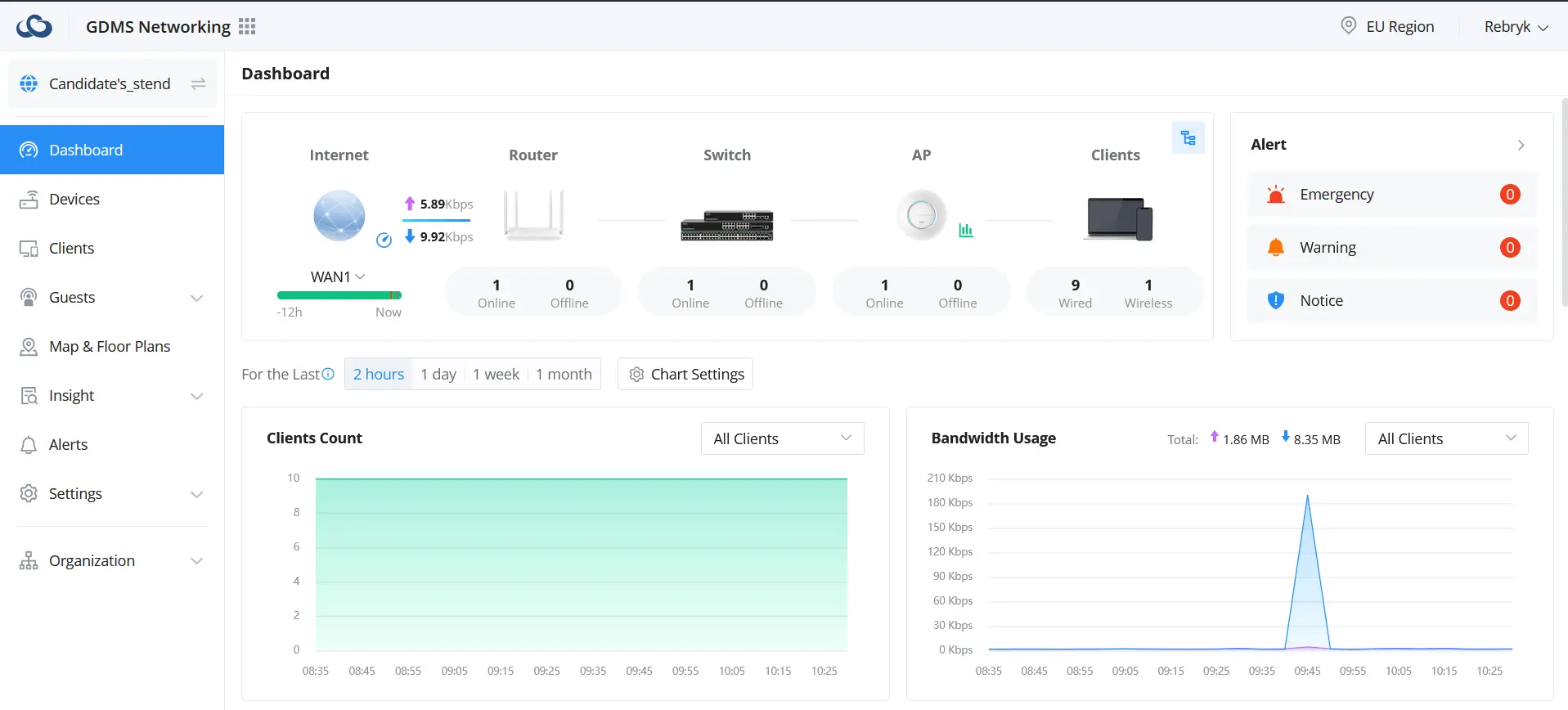Click the info icon beside For the Last
Viewport: 1568px width, 710px height.
tap(328, 374)
